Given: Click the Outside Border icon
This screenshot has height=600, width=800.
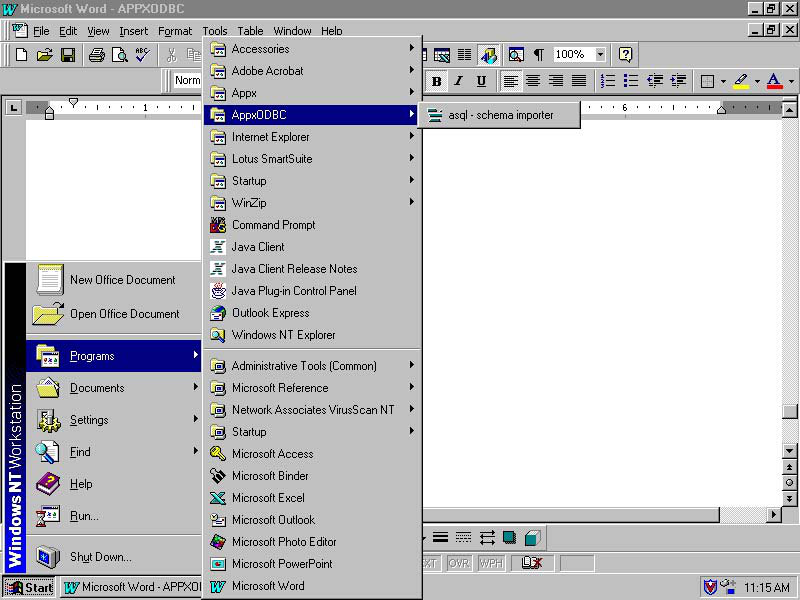Looking at the screenshot, I should (x=708, y=82).
